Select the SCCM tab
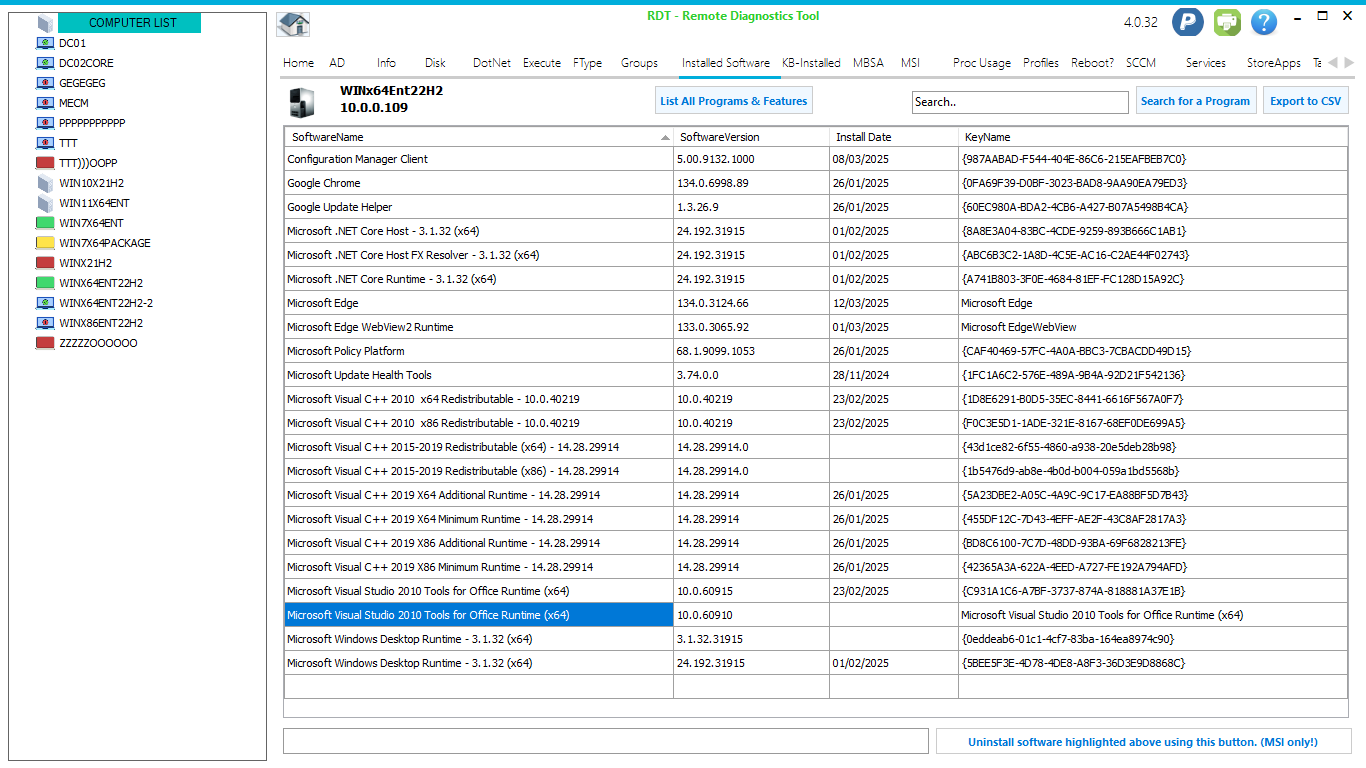The height and width of the screenshot is (768, 1366). click(x=1141, y=62)
